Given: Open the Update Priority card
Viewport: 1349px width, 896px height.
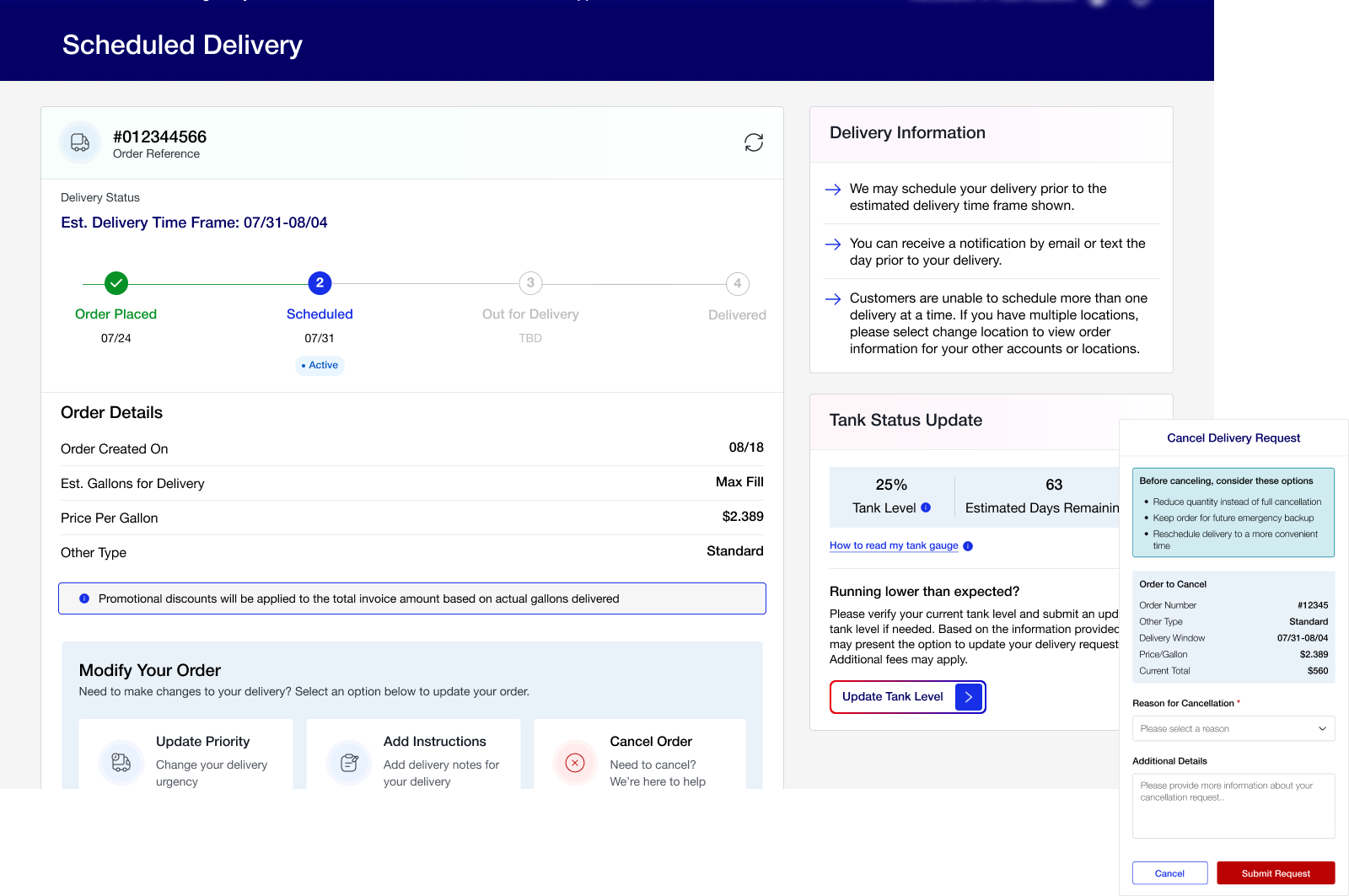Looking at the screenshot, I should click(x=185, y=754).
